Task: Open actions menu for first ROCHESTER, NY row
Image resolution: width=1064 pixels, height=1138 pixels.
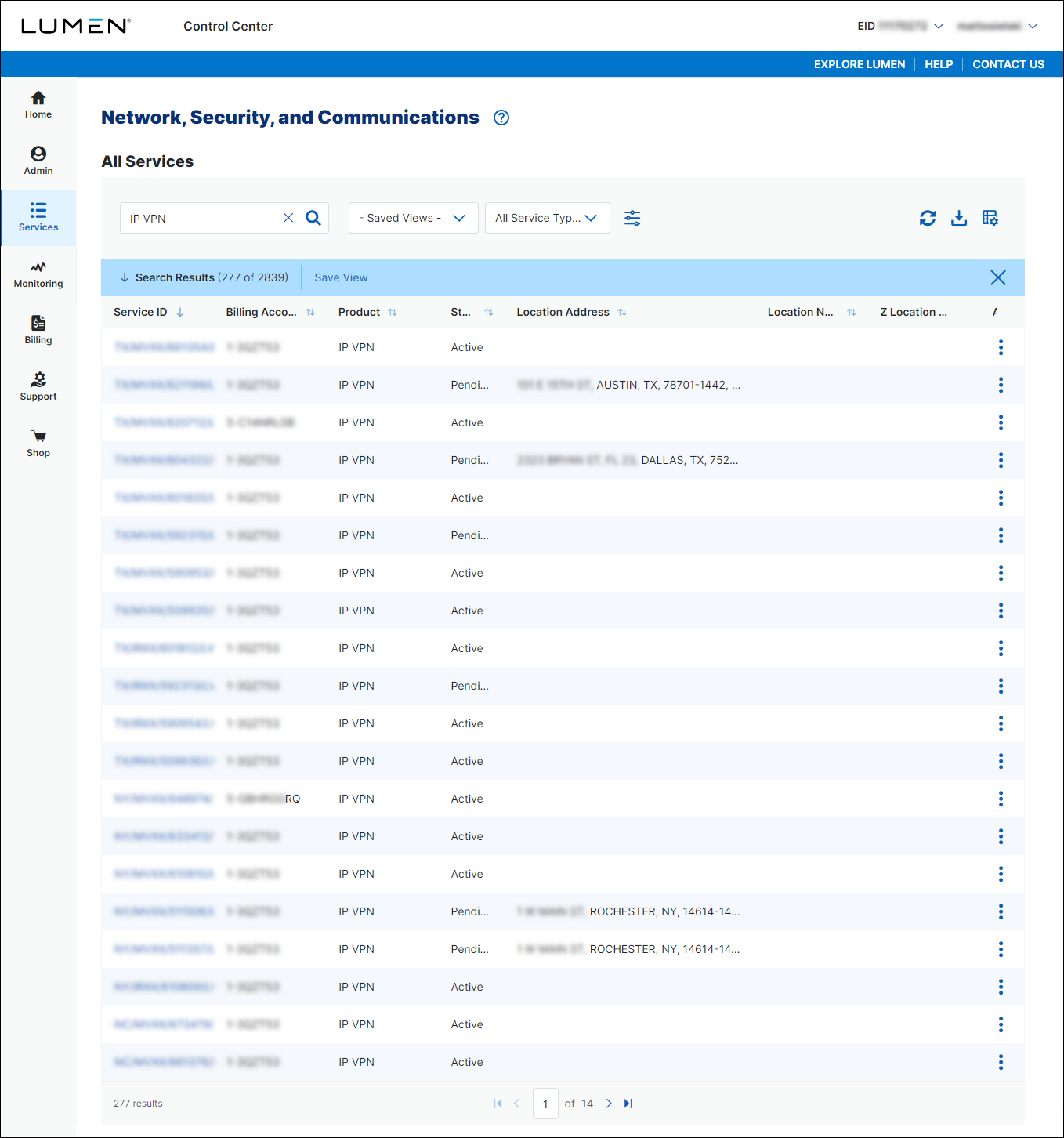Action: click(x=1001, y=911)
